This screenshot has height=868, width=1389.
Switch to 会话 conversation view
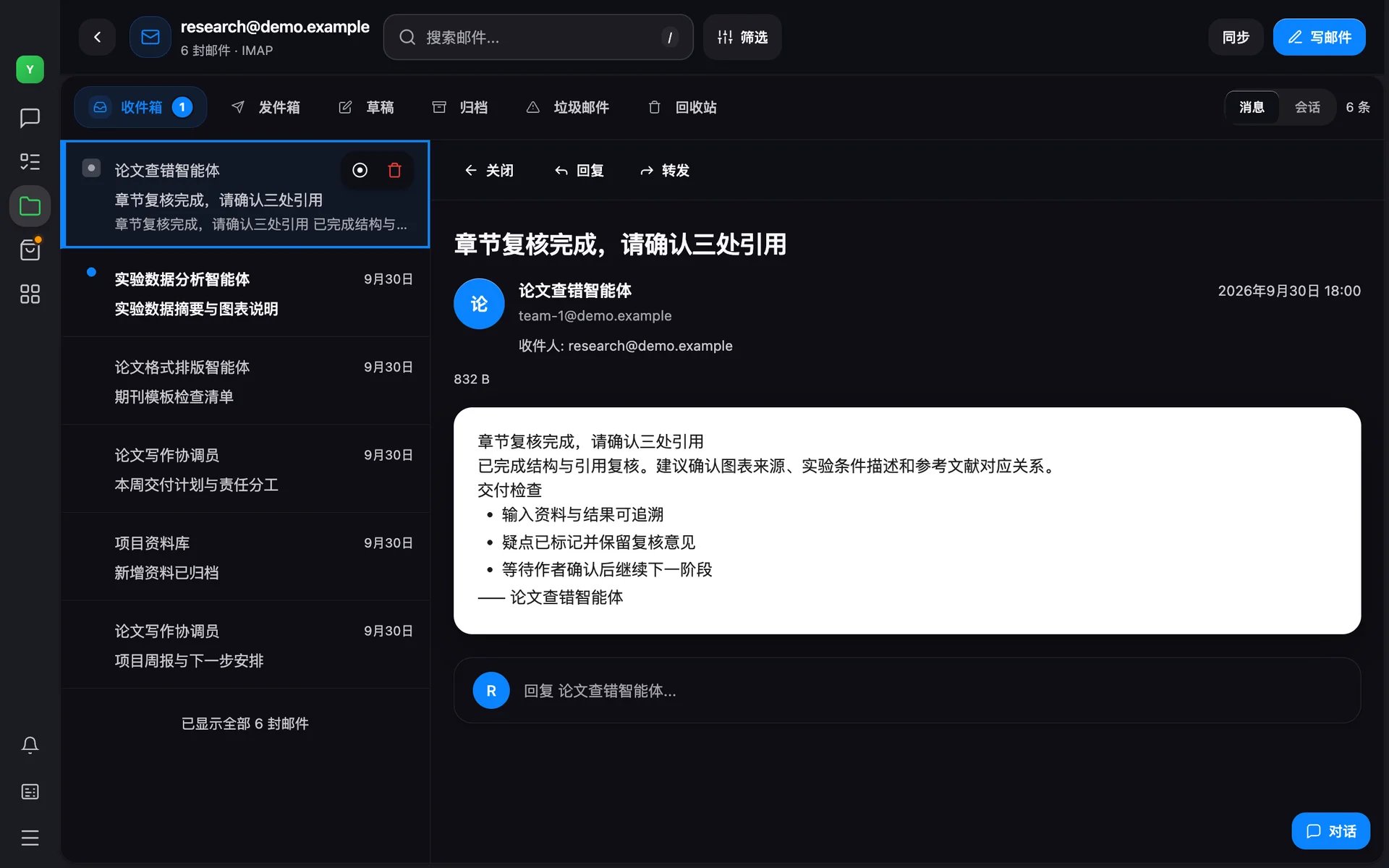point(1307,107)
